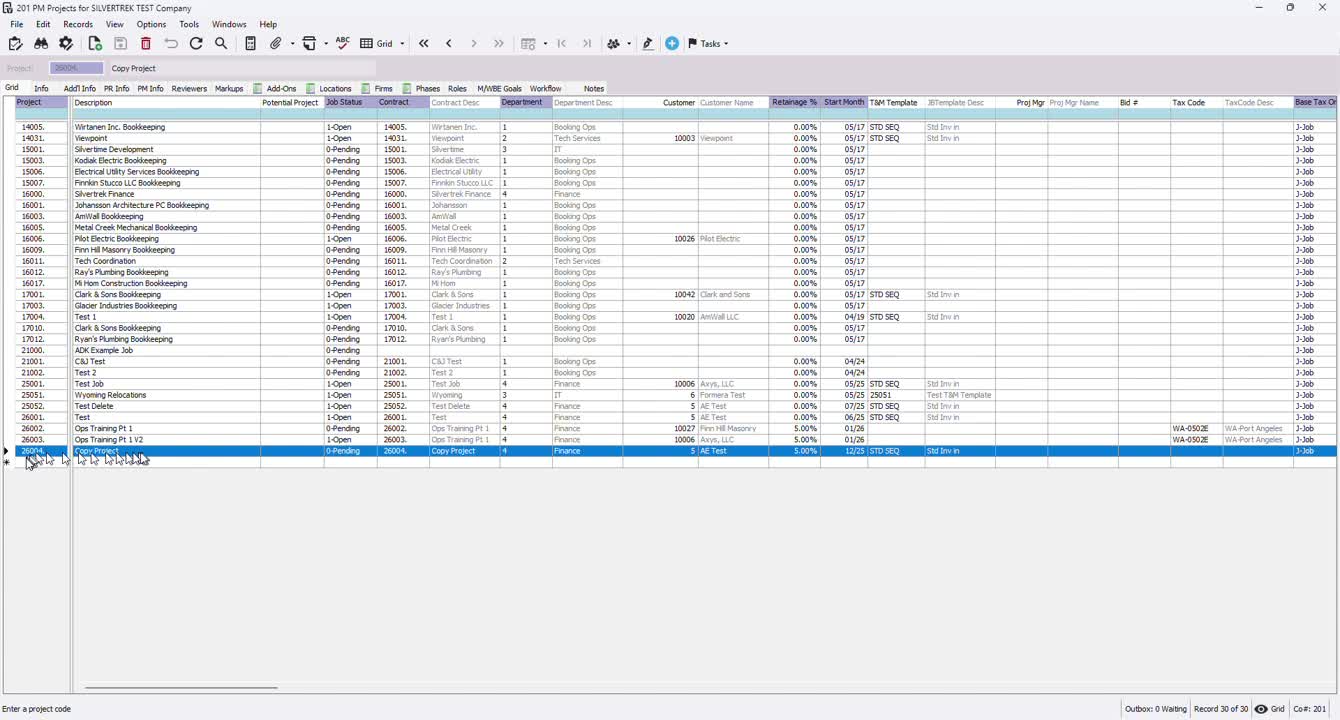Image resolution: width=1340 pixels, height=720 pixels.
Task: Click the first-row bar-arrow icon
Action: 562,44
